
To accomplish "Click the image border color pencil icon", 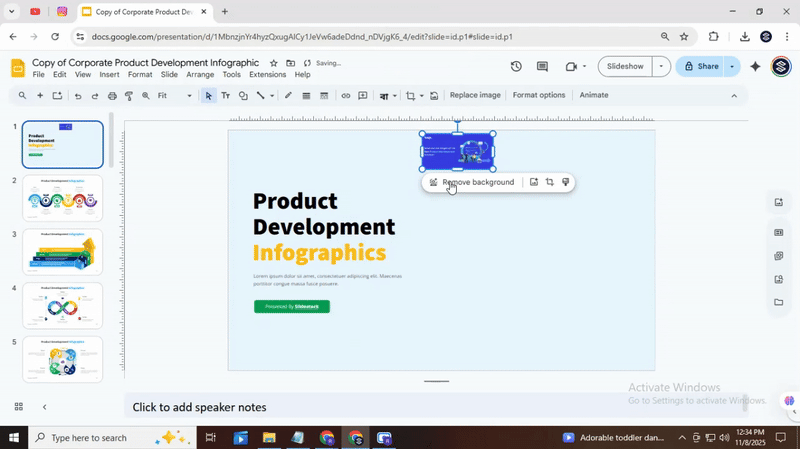I will [288, 96].
